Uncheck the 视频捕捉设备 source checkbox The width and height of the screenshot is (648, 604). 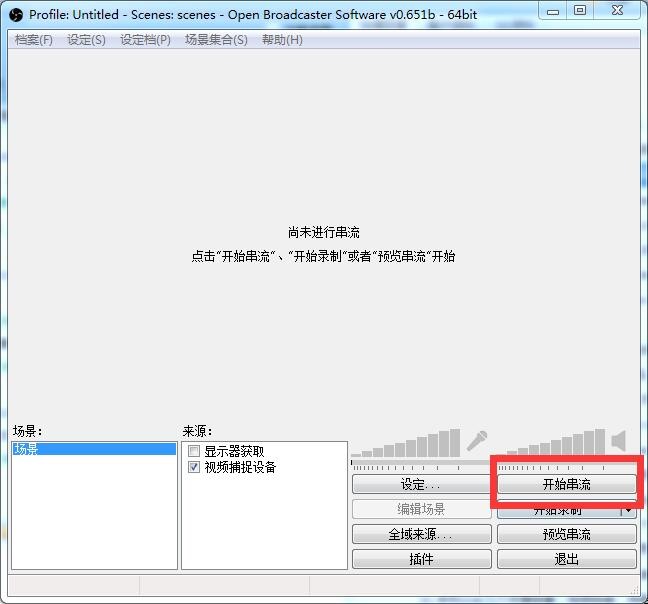pos(193,467)
